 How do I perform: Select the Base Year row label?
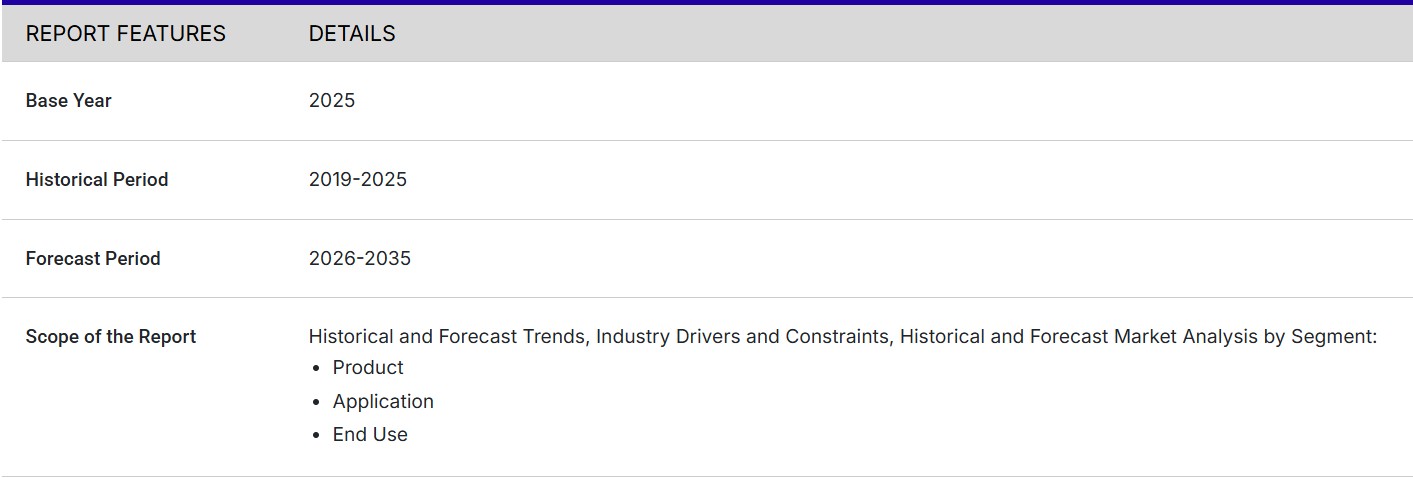[68, 101]
